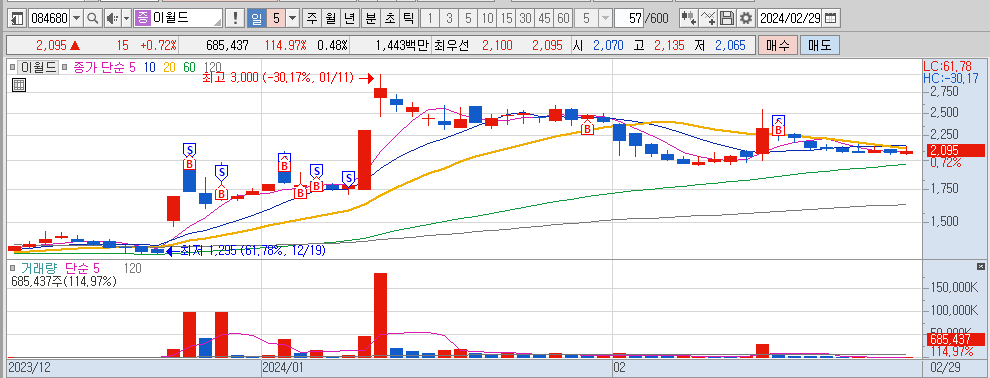Click the 매수 buy button
990x378 pixels.
click(x=777, y=45)
